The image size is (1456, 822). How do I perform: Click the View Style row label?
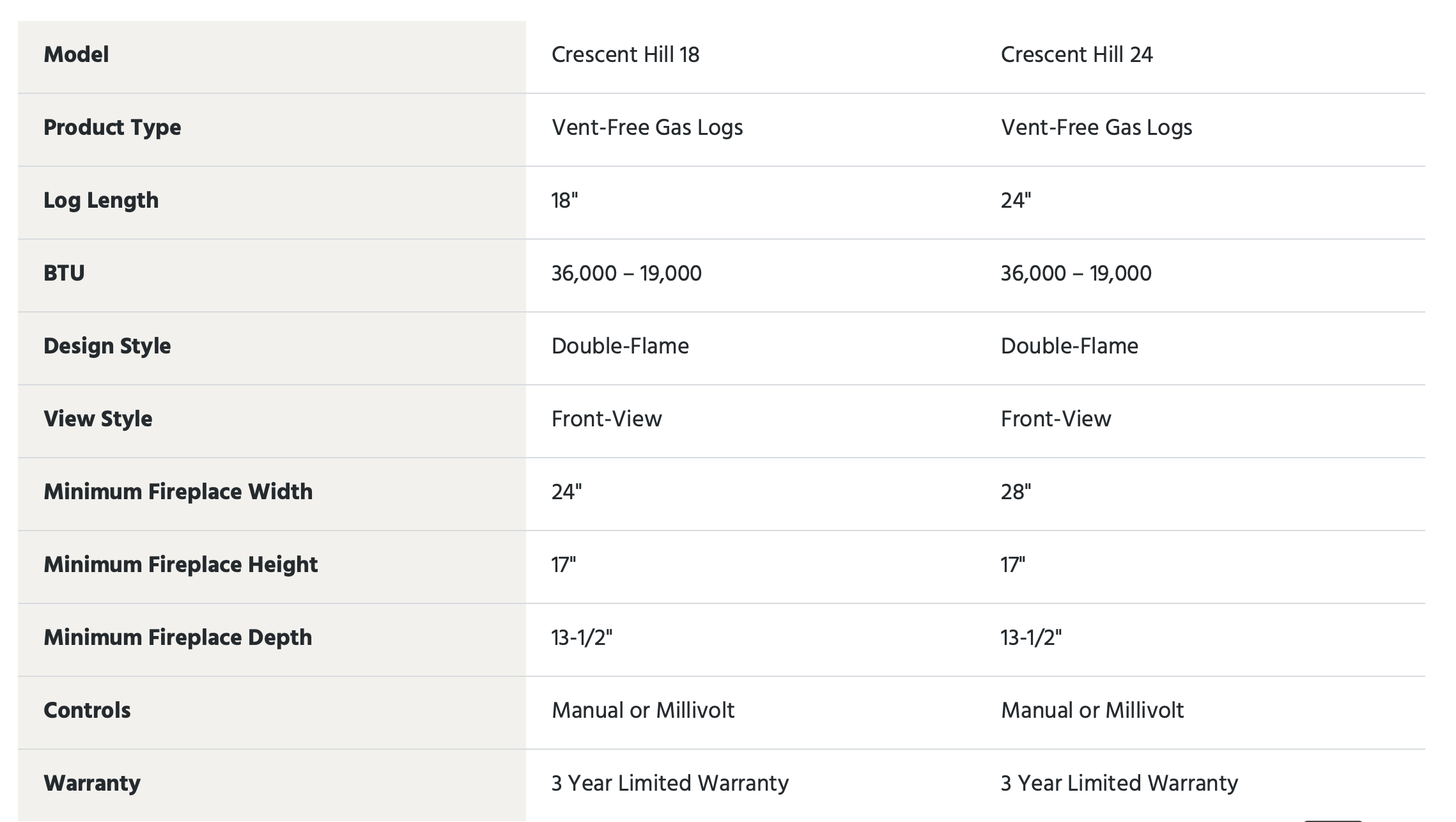pos(98,419)
